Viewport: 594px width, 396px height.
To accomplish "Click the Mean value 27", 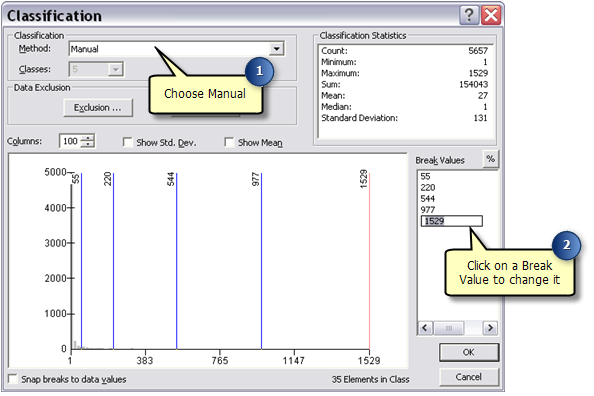I will coord(483,95).
